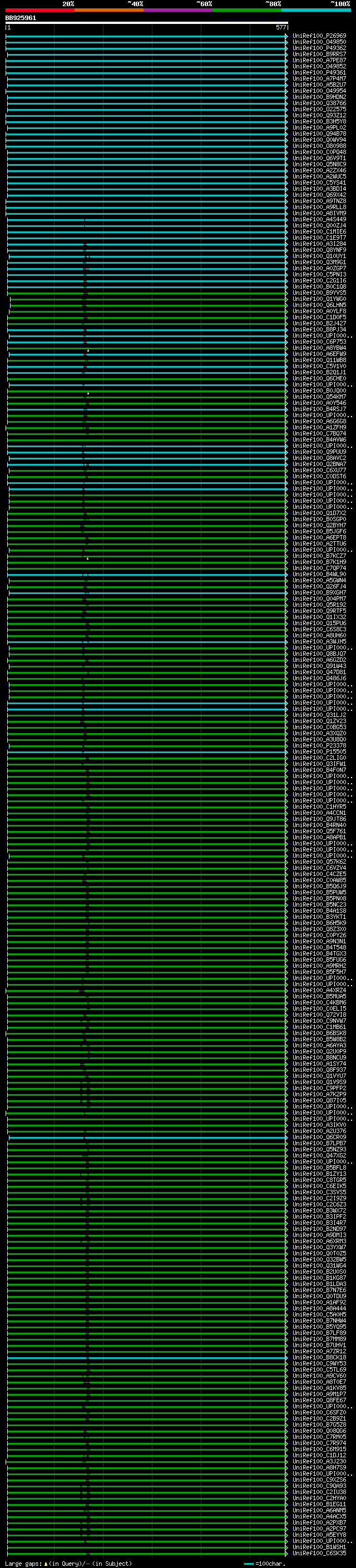Open hit UniRef100_Q9PUU9
356x1568 pixels.
pyautogui.click(x=319, y=452)
